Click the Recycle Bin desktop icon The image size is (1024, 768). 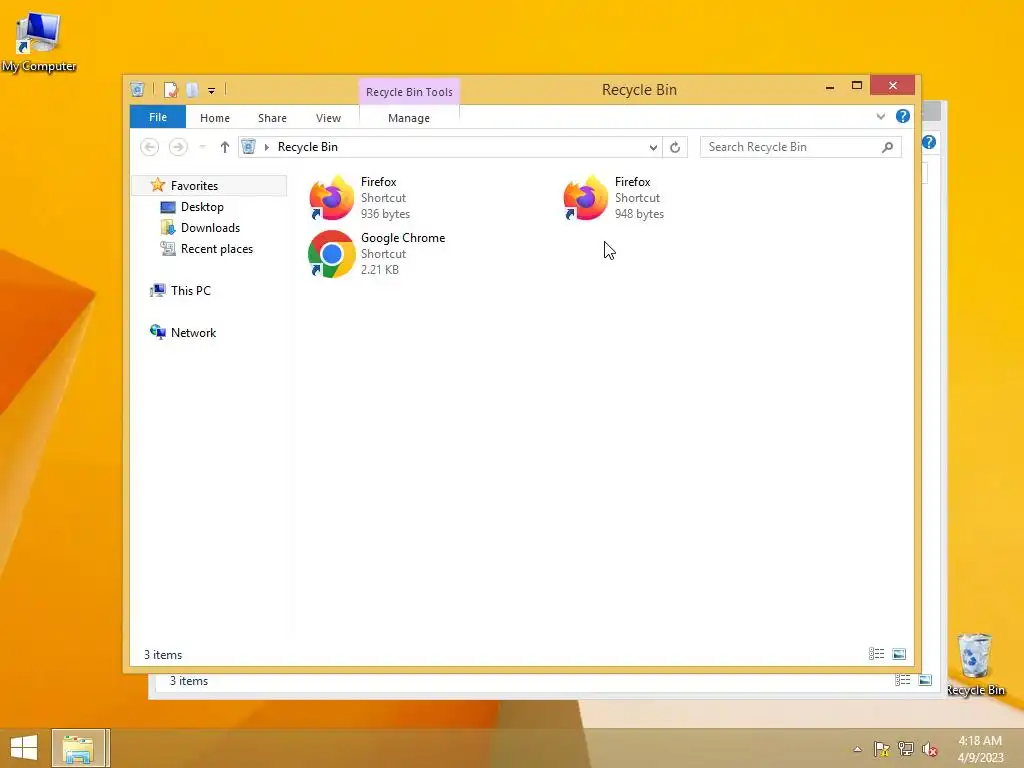click(x=975, y=664)
